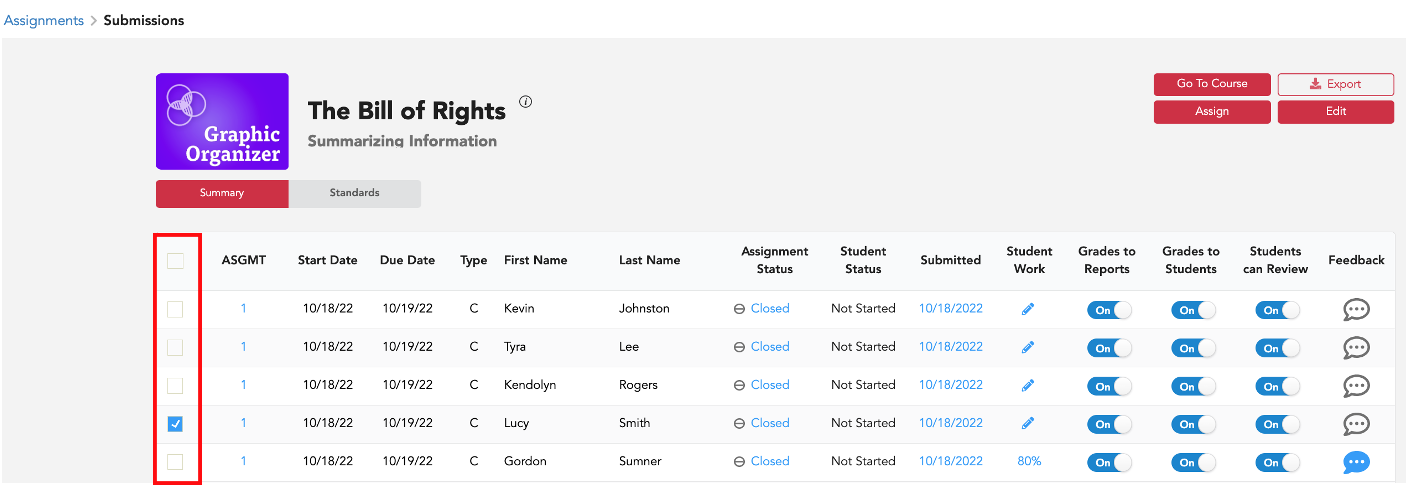Click the Export button

(x=1335, y=84)
